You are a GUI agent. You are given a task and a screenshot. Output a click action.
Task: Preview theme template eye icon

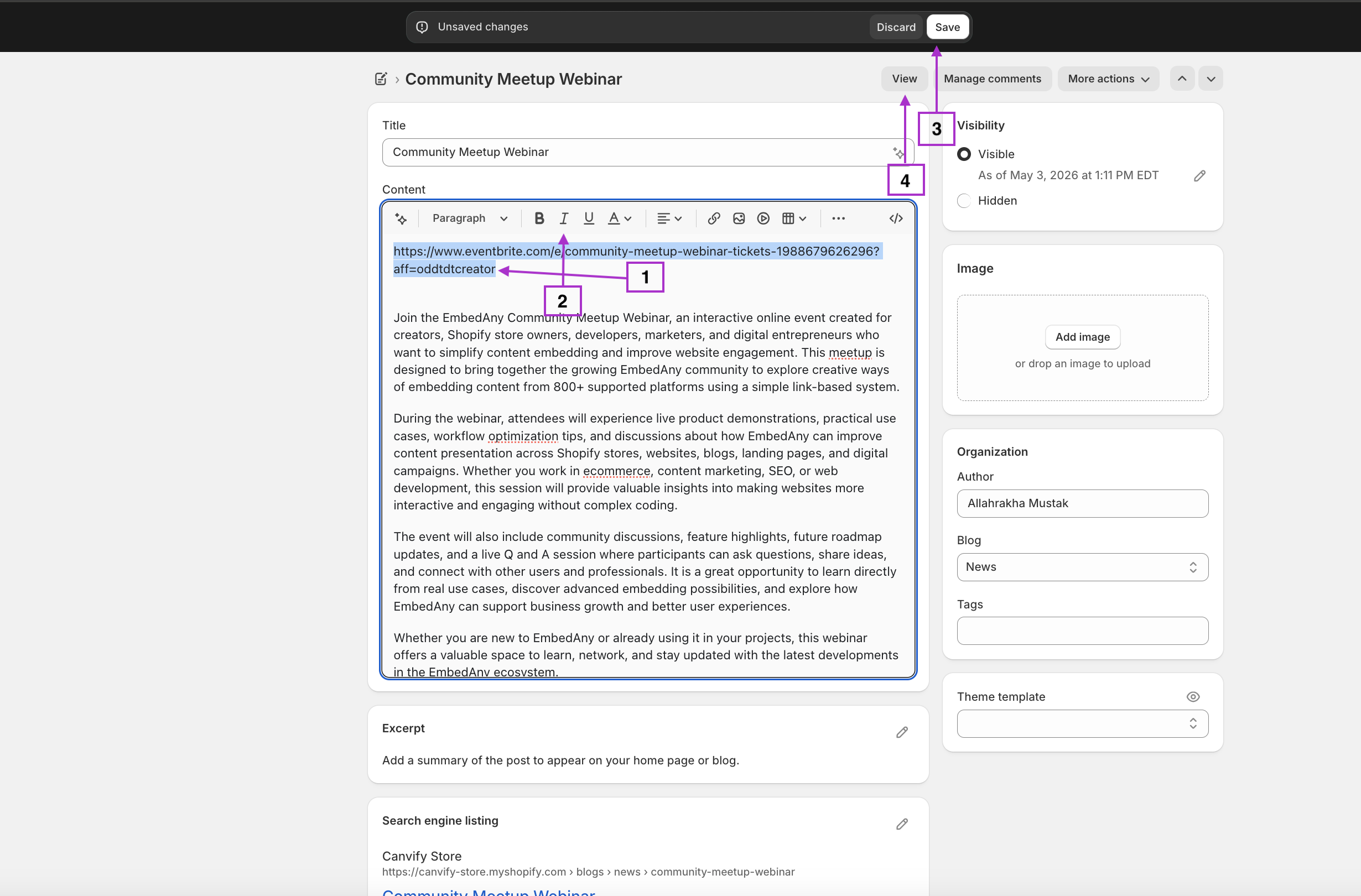pos(1193,696)
